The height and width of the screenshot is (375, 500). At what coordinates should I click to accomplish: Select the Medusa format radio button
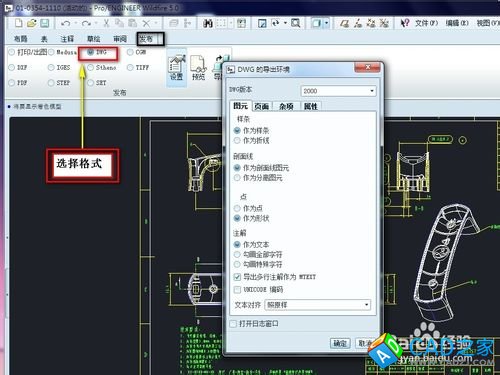click(62, 52)
